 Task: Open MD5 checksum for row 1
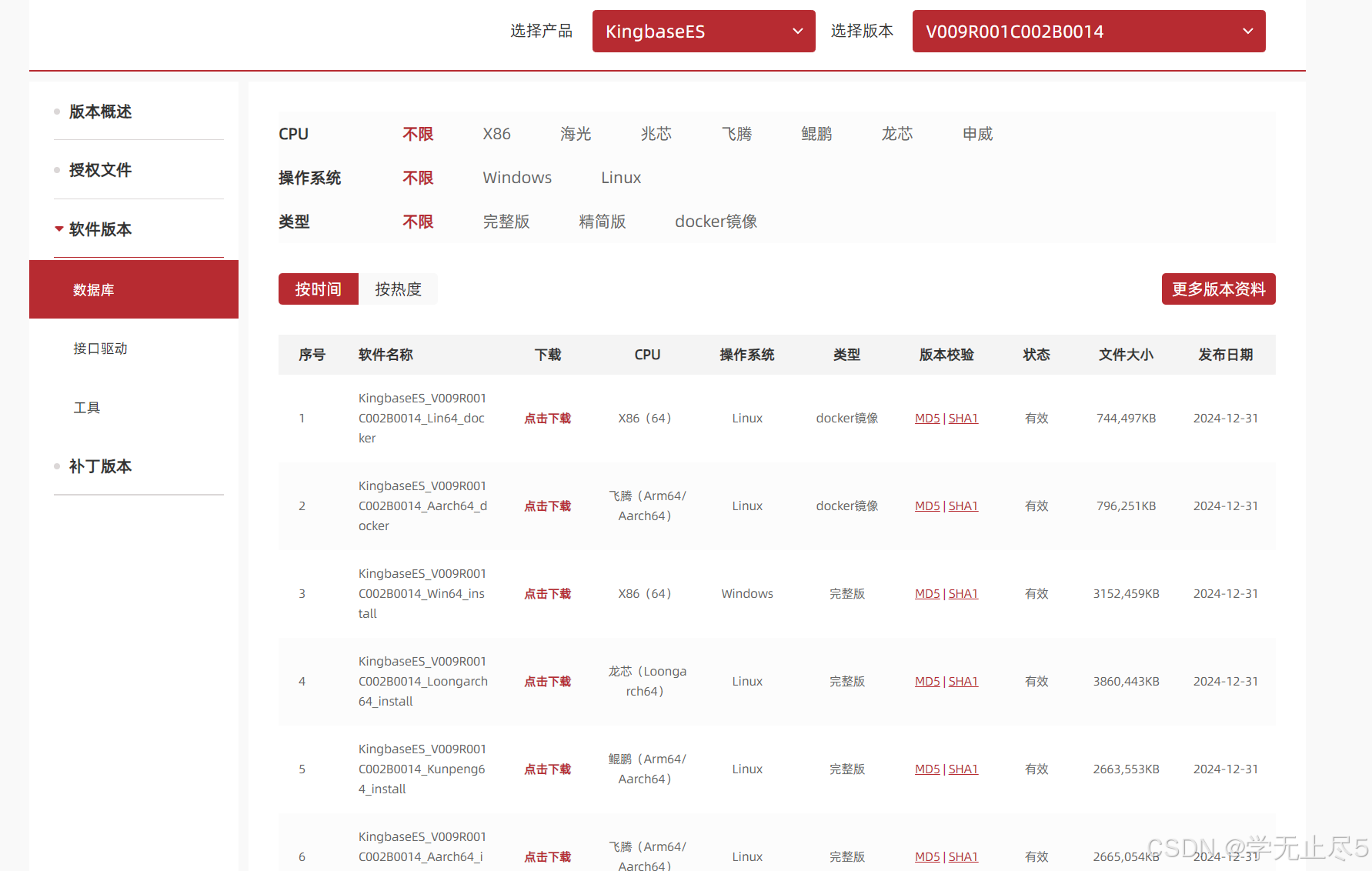[927, 419]
